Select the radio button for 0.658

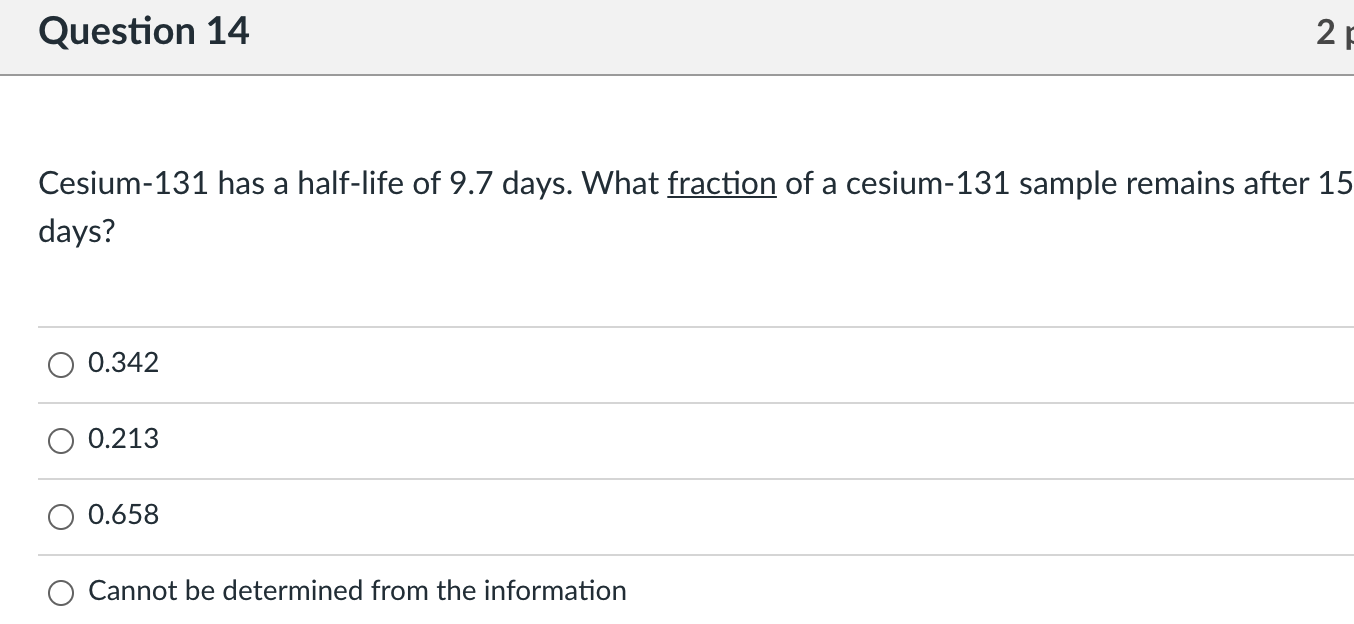[61, 516]
